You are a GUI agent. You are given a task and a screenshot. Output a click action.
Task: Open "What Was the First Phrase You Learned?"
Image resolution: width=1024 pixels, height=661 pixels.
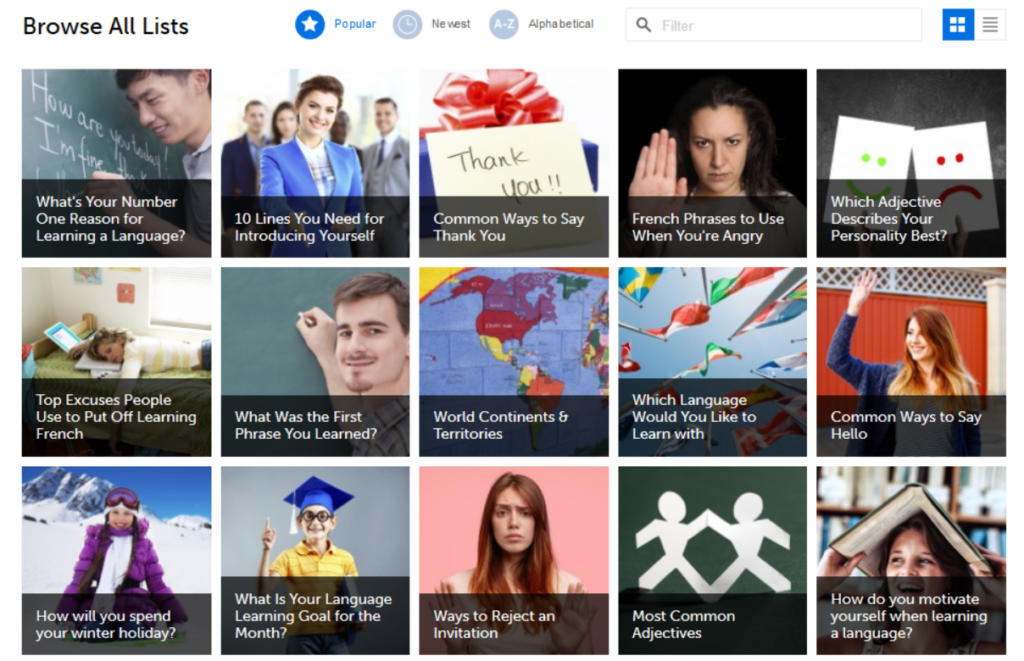(315, 361)
